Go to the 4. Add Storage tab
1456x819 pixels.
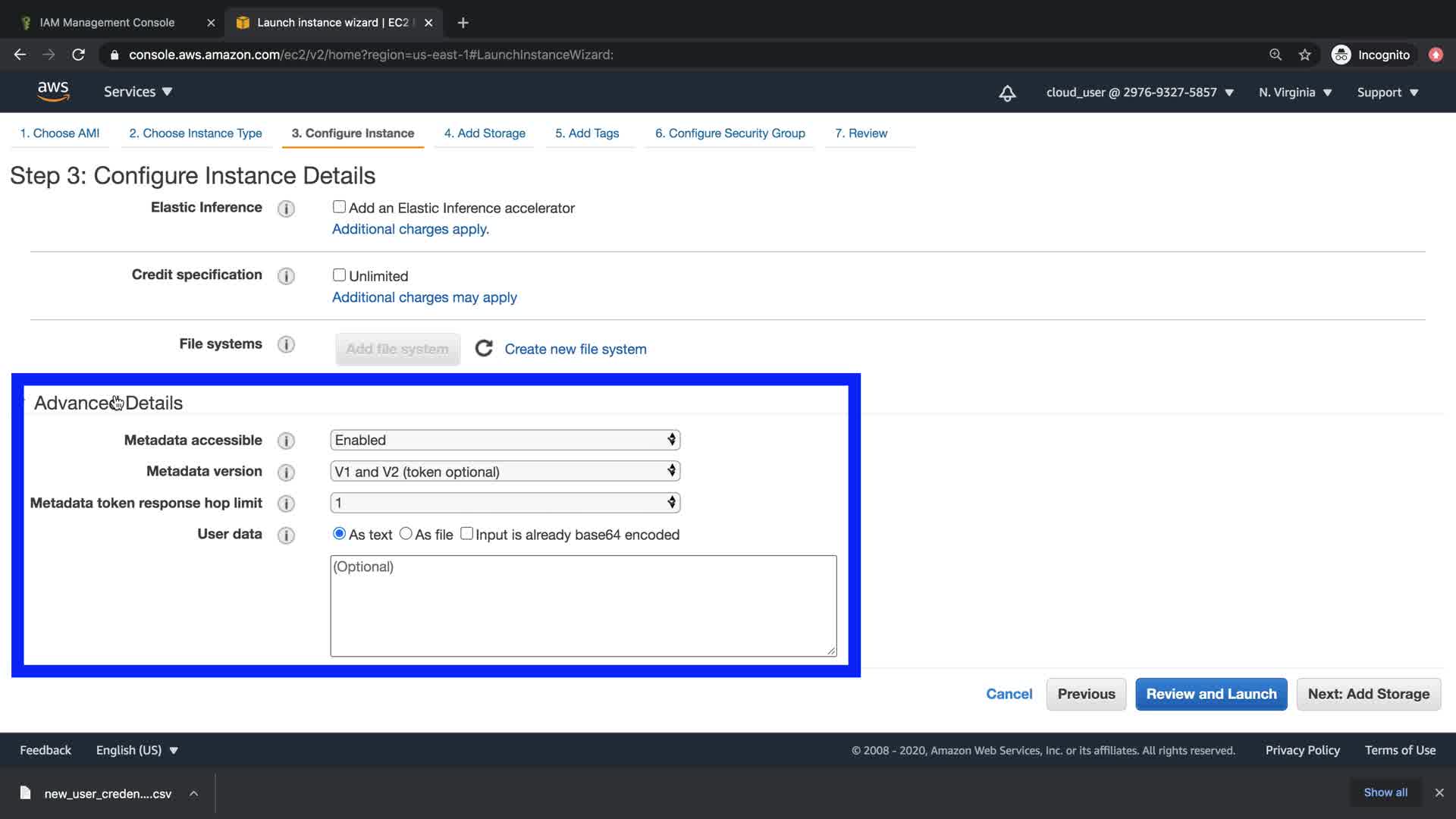click(x=485, y=133)
